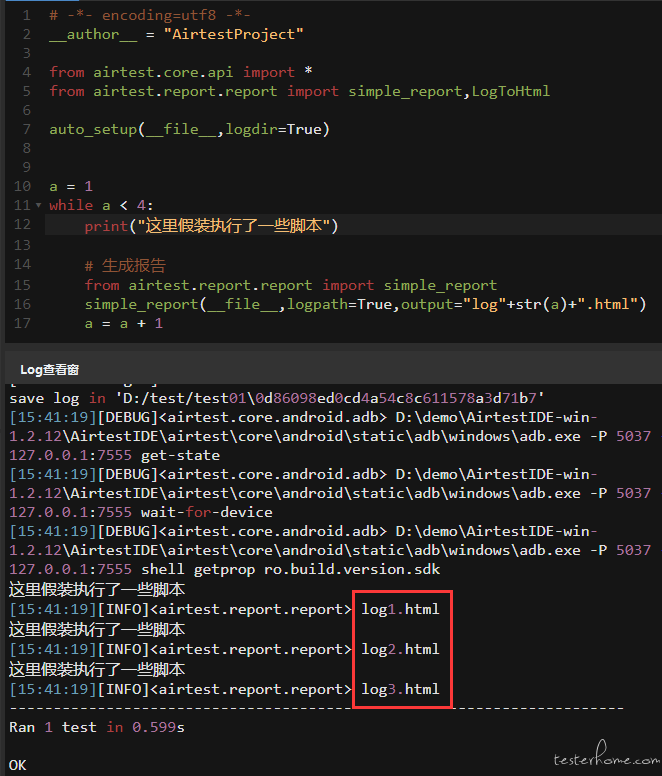Click the simple_report name on line 5
Image resolution: width=662 pixels, height=776 pixels.
pos(405,92)
